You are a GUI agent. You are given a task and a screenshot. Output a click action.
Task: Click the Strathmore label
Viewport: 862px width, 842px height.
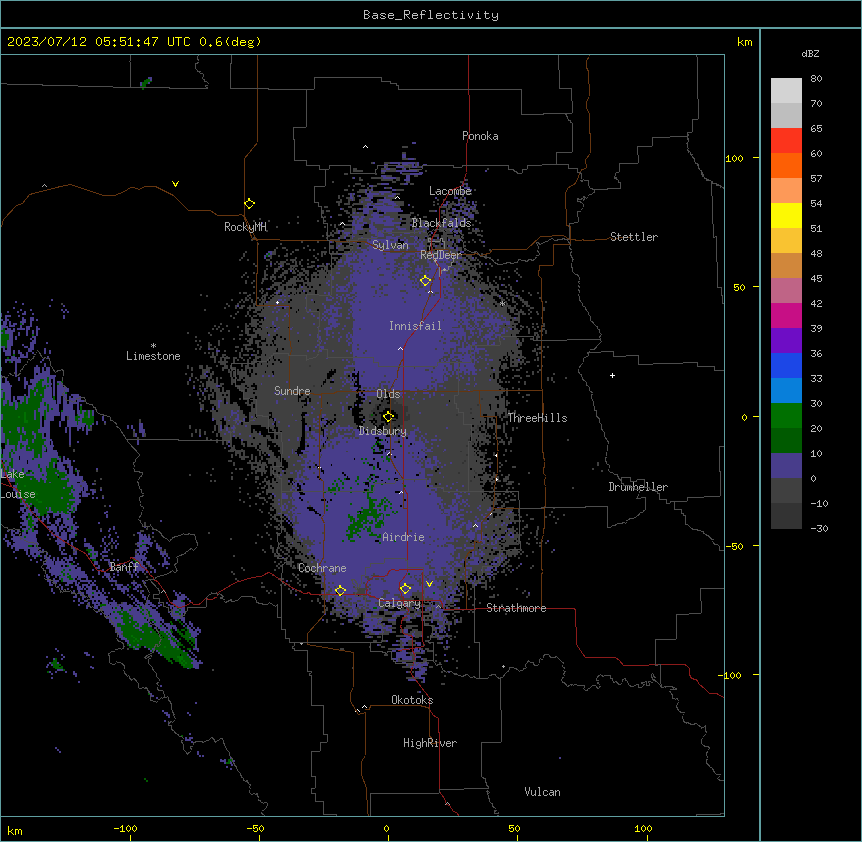(x=516, y=608)
